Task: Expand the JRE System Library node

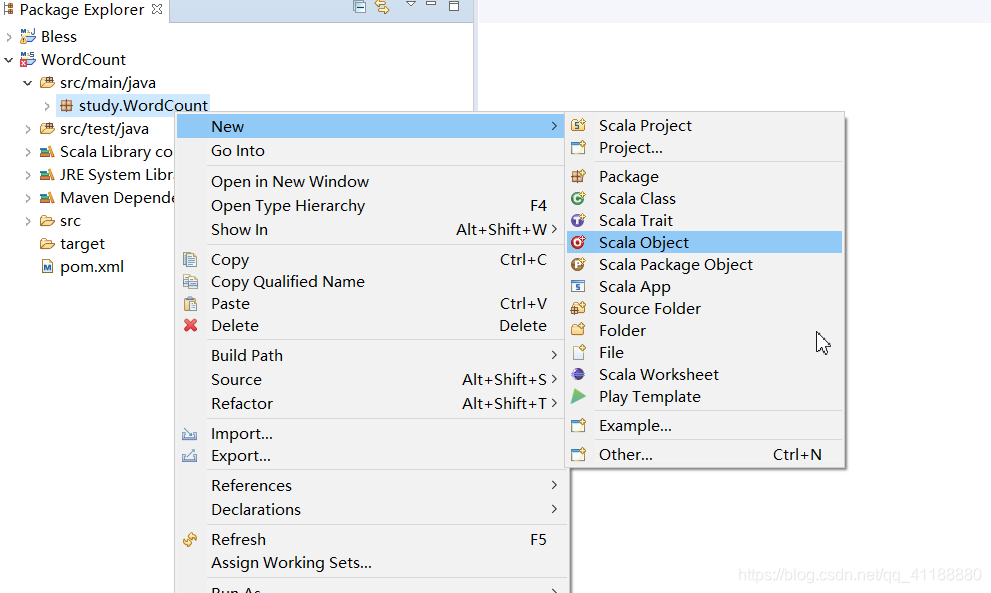Action: click(x=28, y=174)
